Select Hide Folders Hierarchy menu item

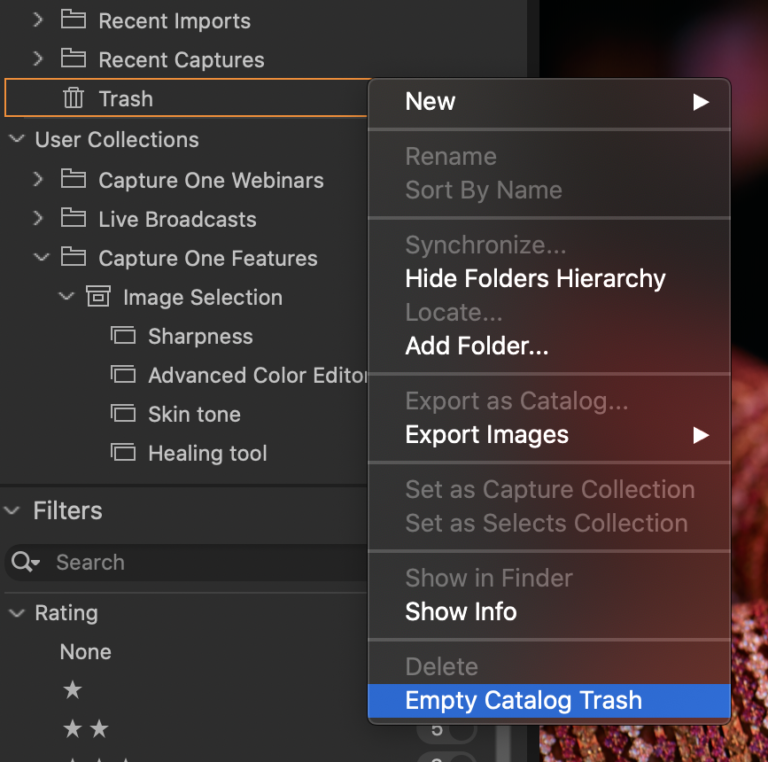[535, 279]
